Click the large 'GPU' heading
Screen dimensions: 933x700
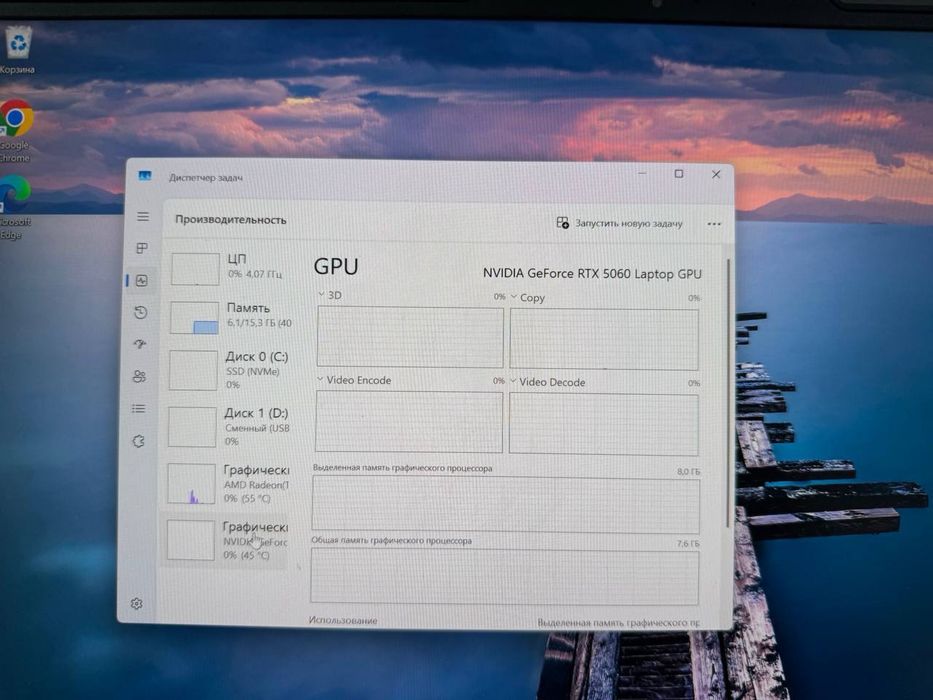(336, 266)
